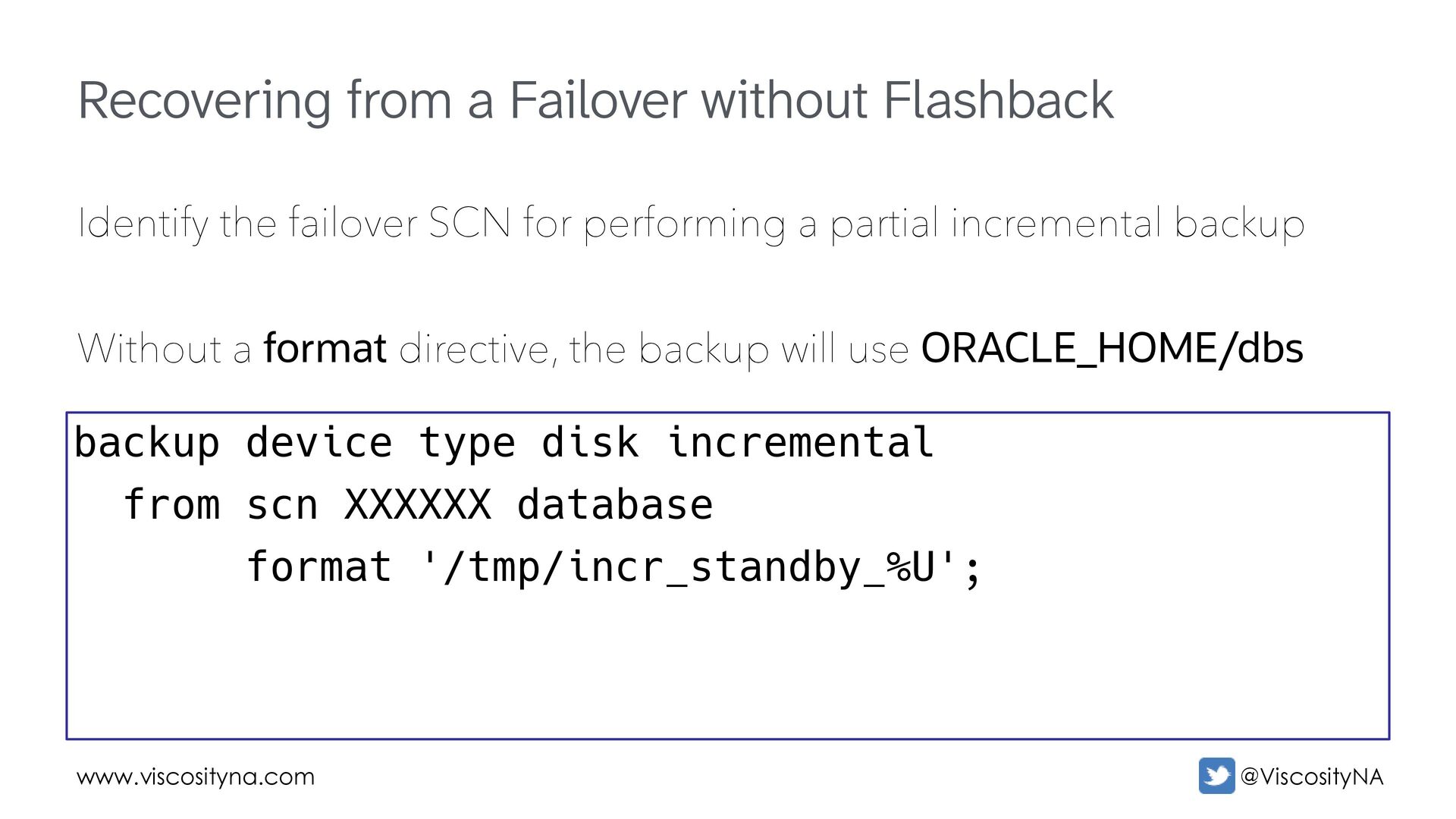Click the '/tmp/incr_standby_%U' path string
This screenshot has height=819, width=1456.
pyautogui.click(x=689, y=567)
